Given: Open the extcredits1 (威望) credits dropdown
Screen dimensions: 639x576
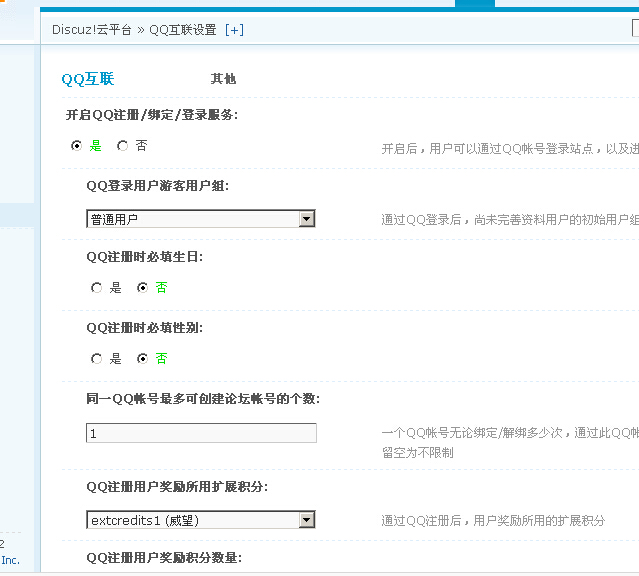Looking at the screenshot, I should pos(201,520).
